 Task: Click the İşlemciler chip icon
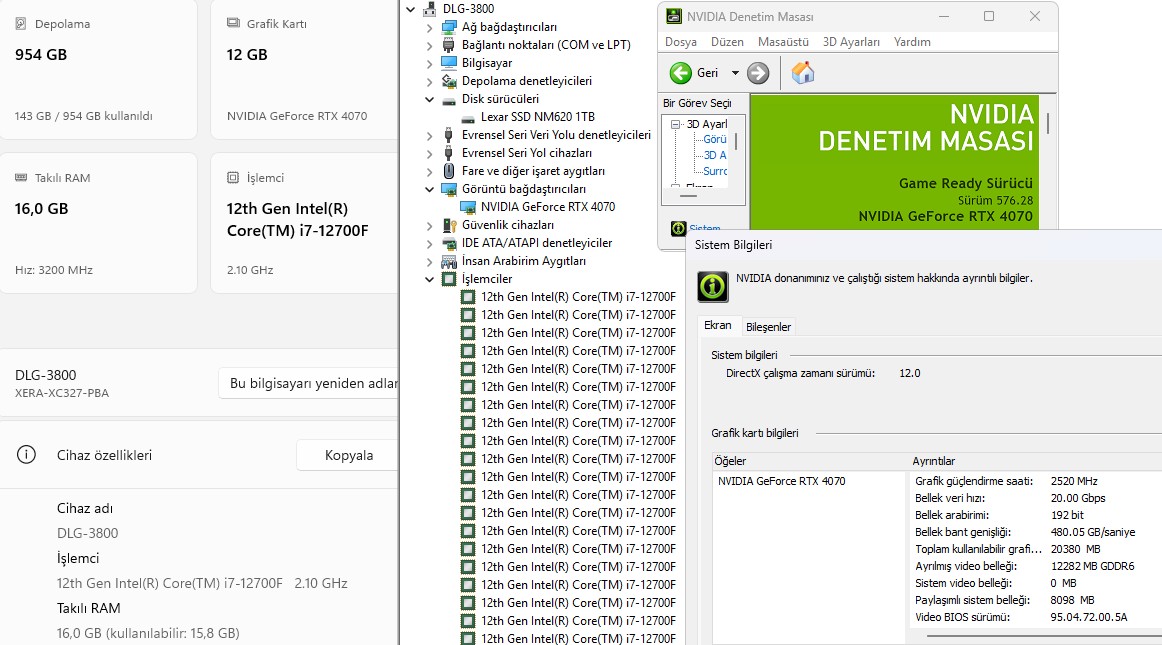(x=449, y=279)
